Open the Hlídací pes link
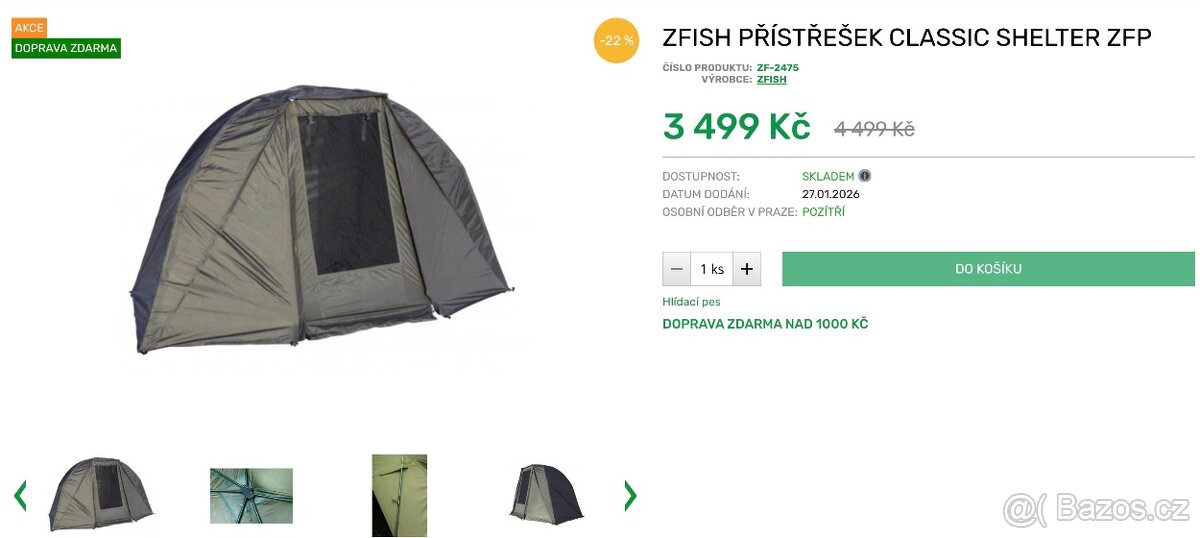This screenshot has width=1200, height=538. (691, 301)
